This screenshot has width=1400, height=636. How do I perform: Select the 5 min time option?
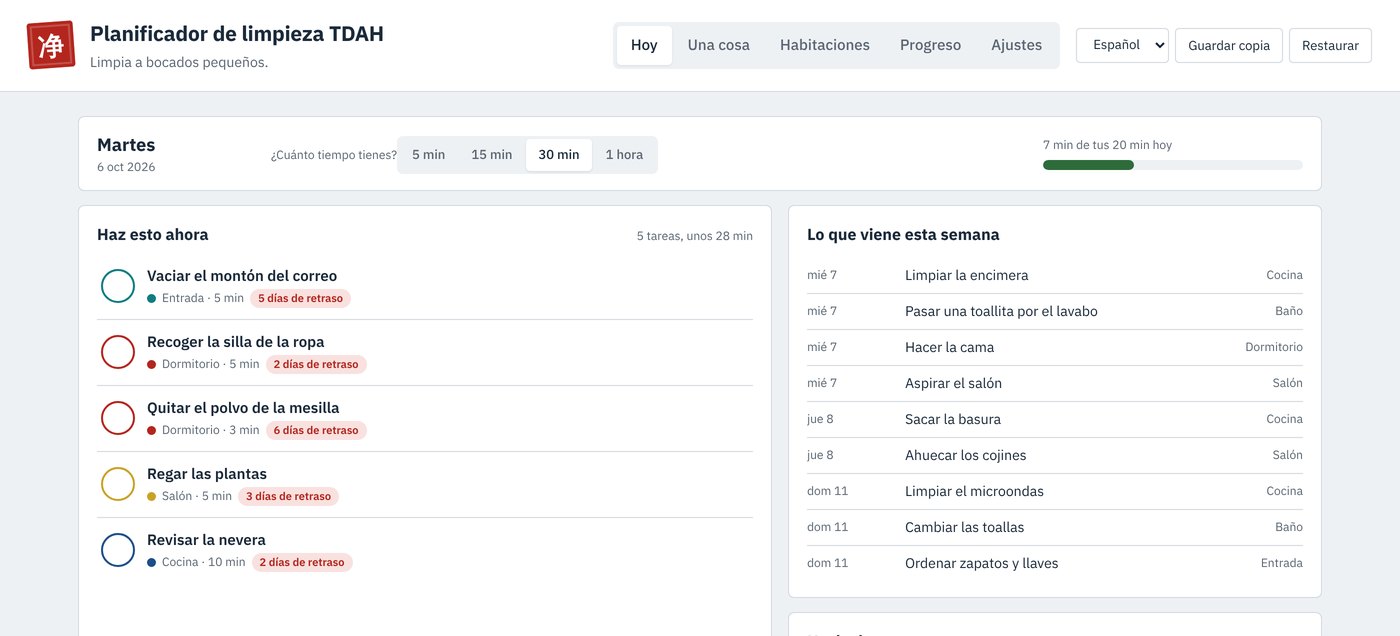click(428, 155)
